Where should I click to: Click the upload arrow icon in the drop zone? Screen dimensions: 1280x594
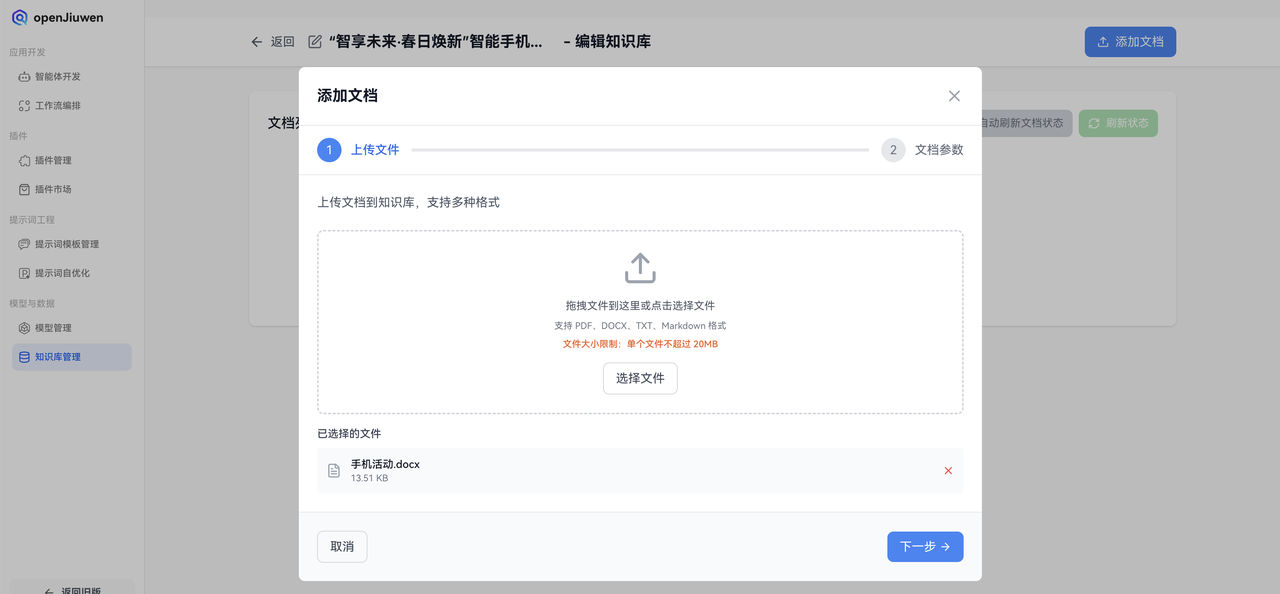640,267
